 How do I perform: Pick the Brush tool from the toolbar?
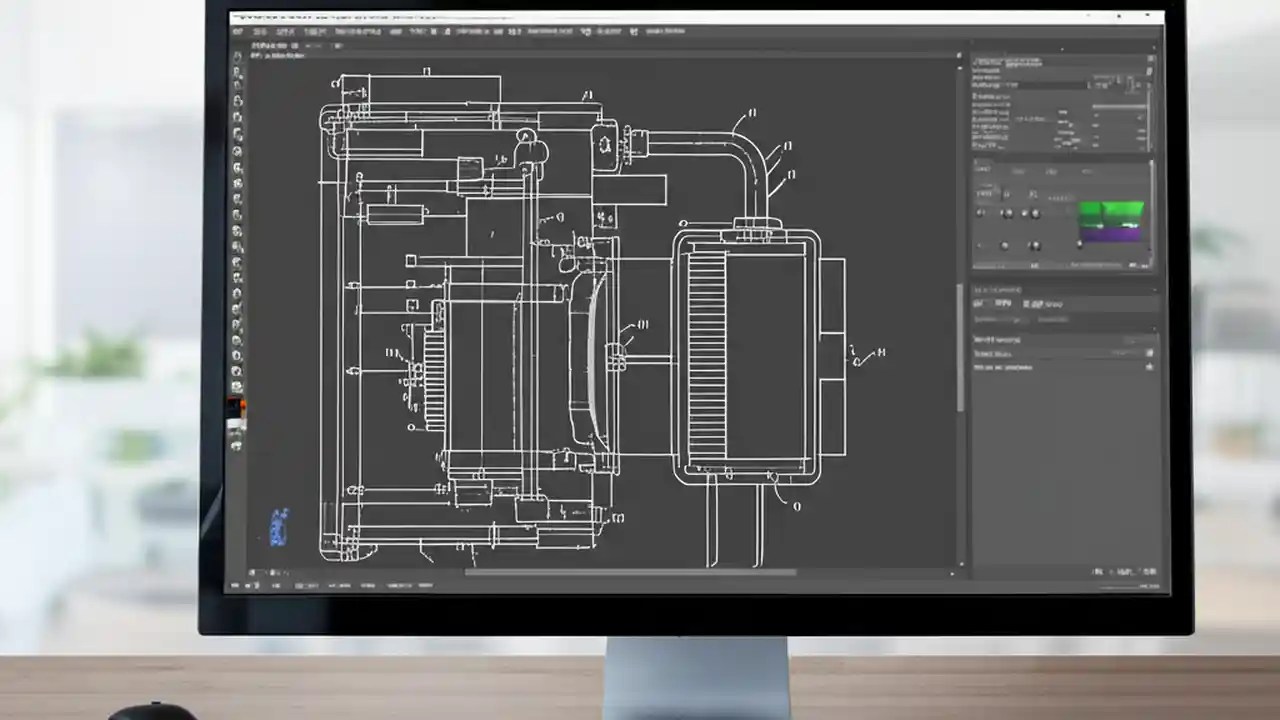(237, 180)
